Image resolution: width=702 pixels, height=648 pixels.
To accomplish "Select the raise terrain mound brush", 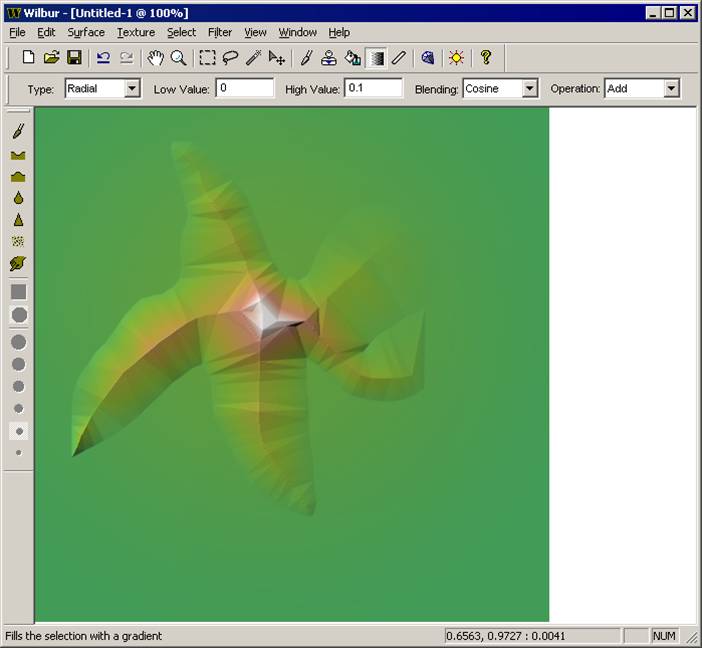I will pyautogui.click(x=18, y=176).
